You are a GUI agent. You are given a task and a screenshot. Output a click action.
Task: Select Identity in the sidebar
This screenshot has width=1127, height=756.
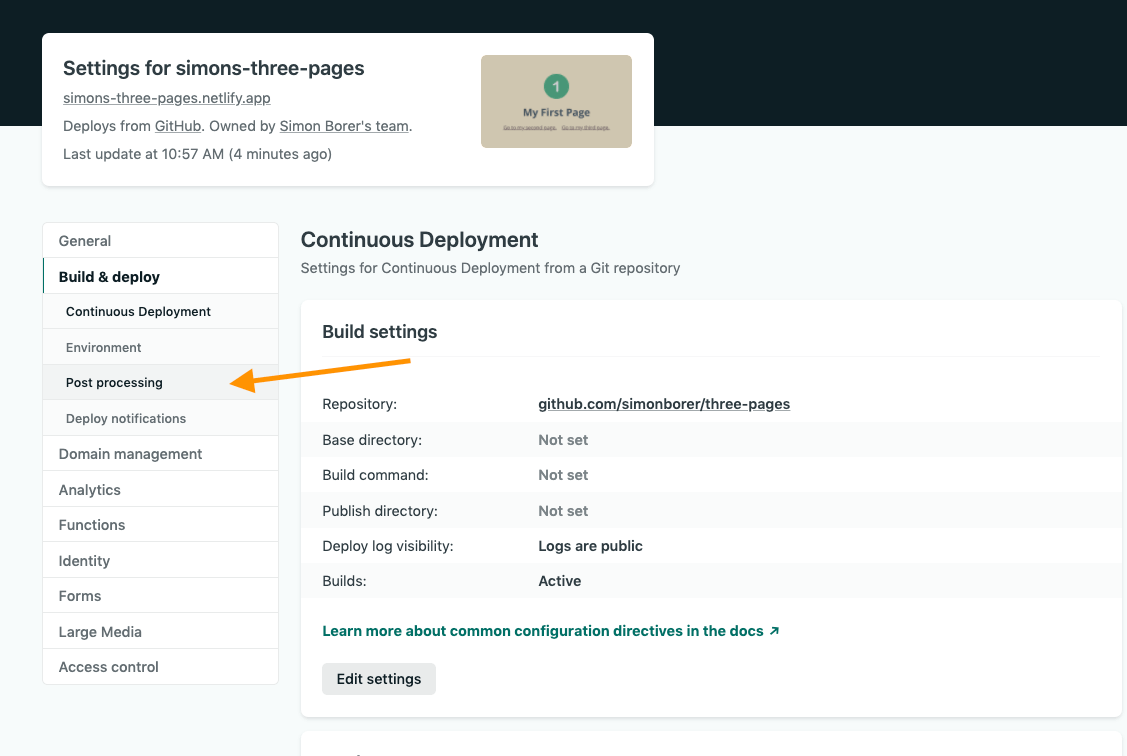pos(84,561)
